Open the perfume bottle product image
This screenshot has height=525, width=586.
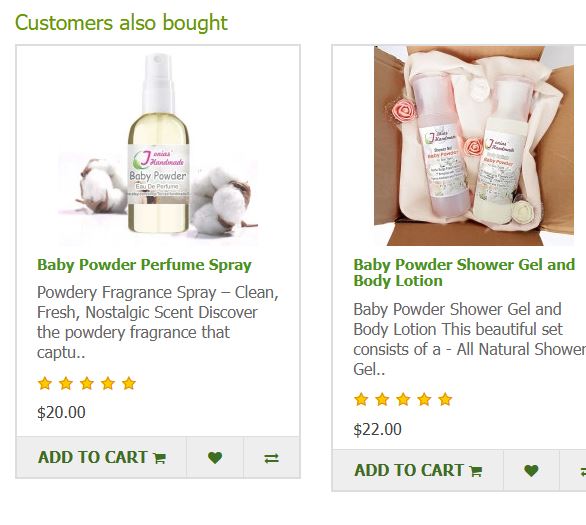click(158, 146)
